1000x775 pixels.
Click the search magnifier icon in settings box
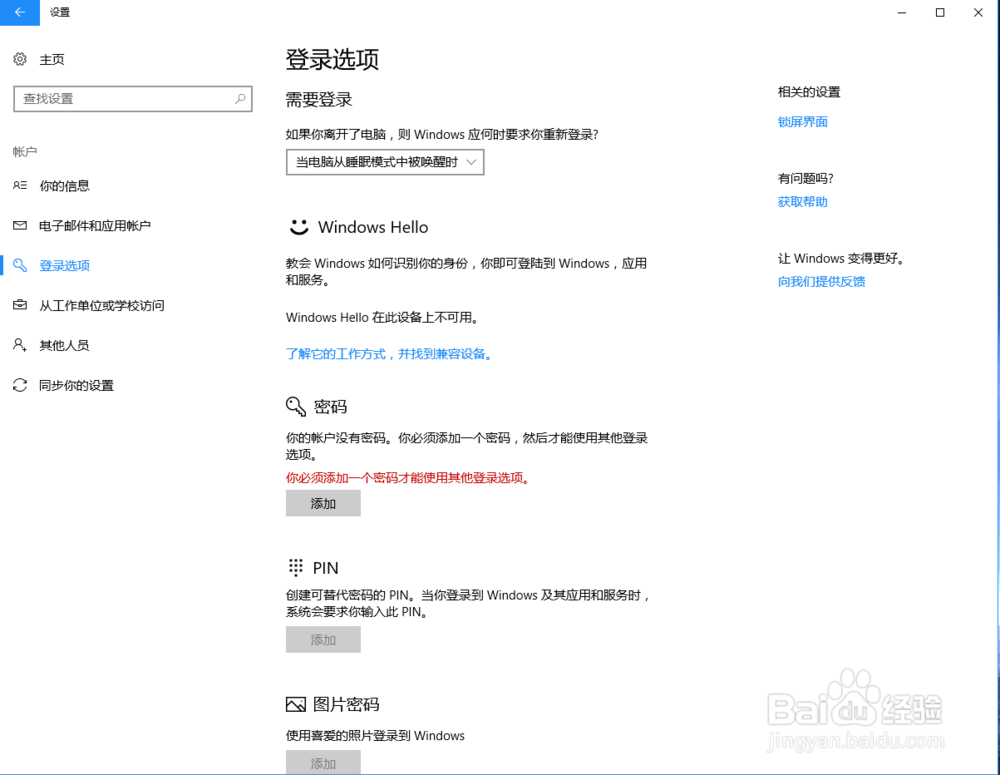240,99
